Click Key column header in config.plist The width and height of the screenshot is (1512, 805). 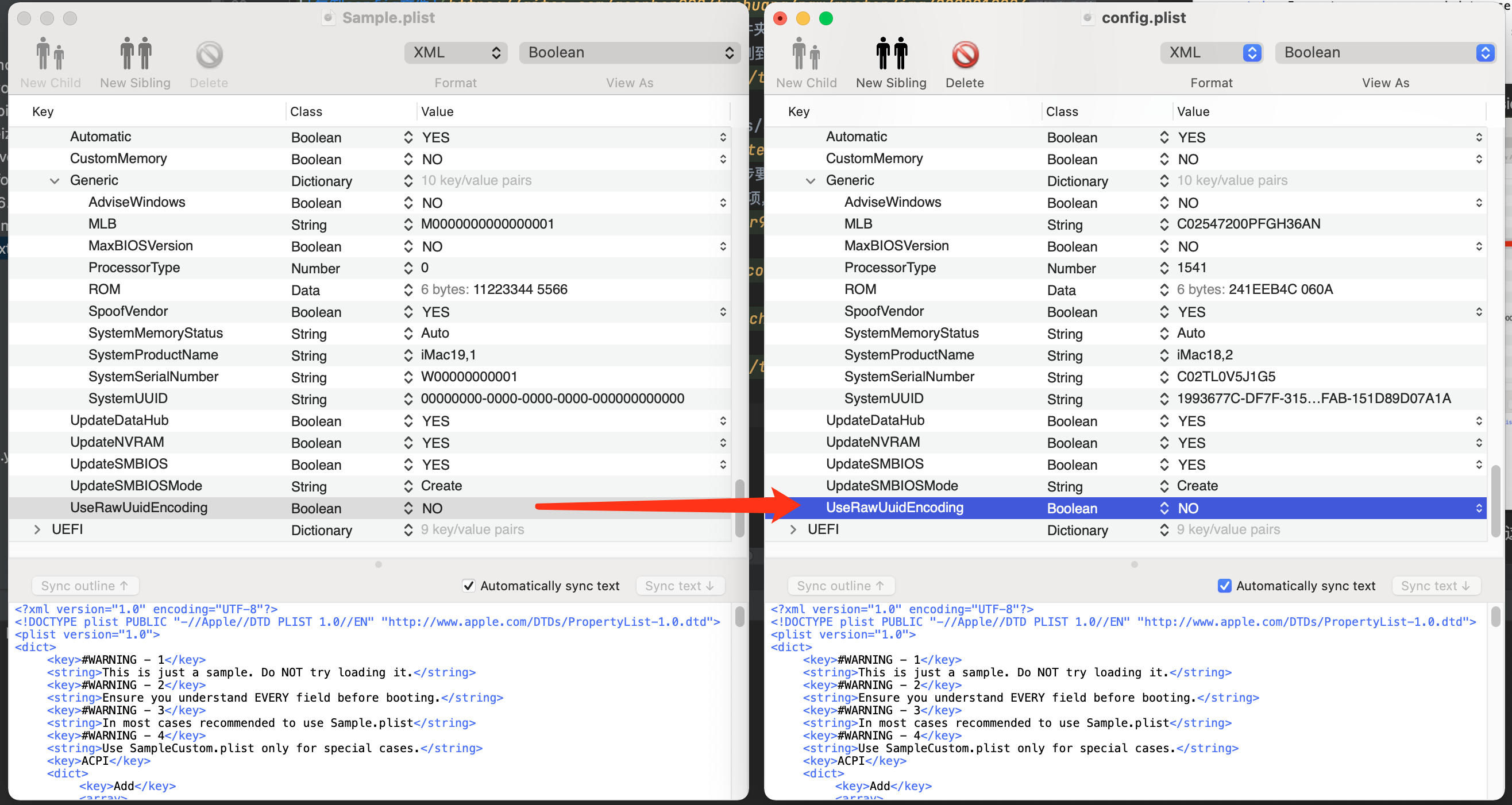click(x=799, y=111)
